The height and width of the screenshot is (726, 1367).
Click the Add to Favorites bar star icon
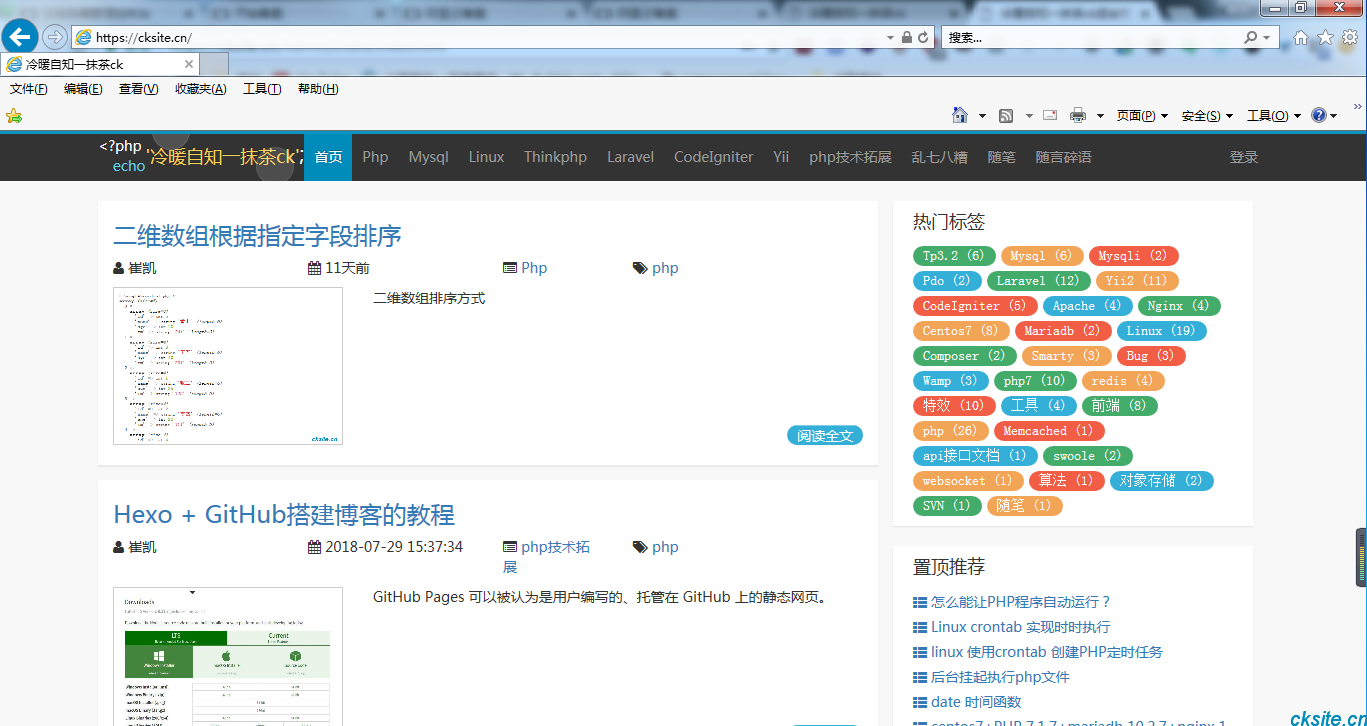point(14,116)
